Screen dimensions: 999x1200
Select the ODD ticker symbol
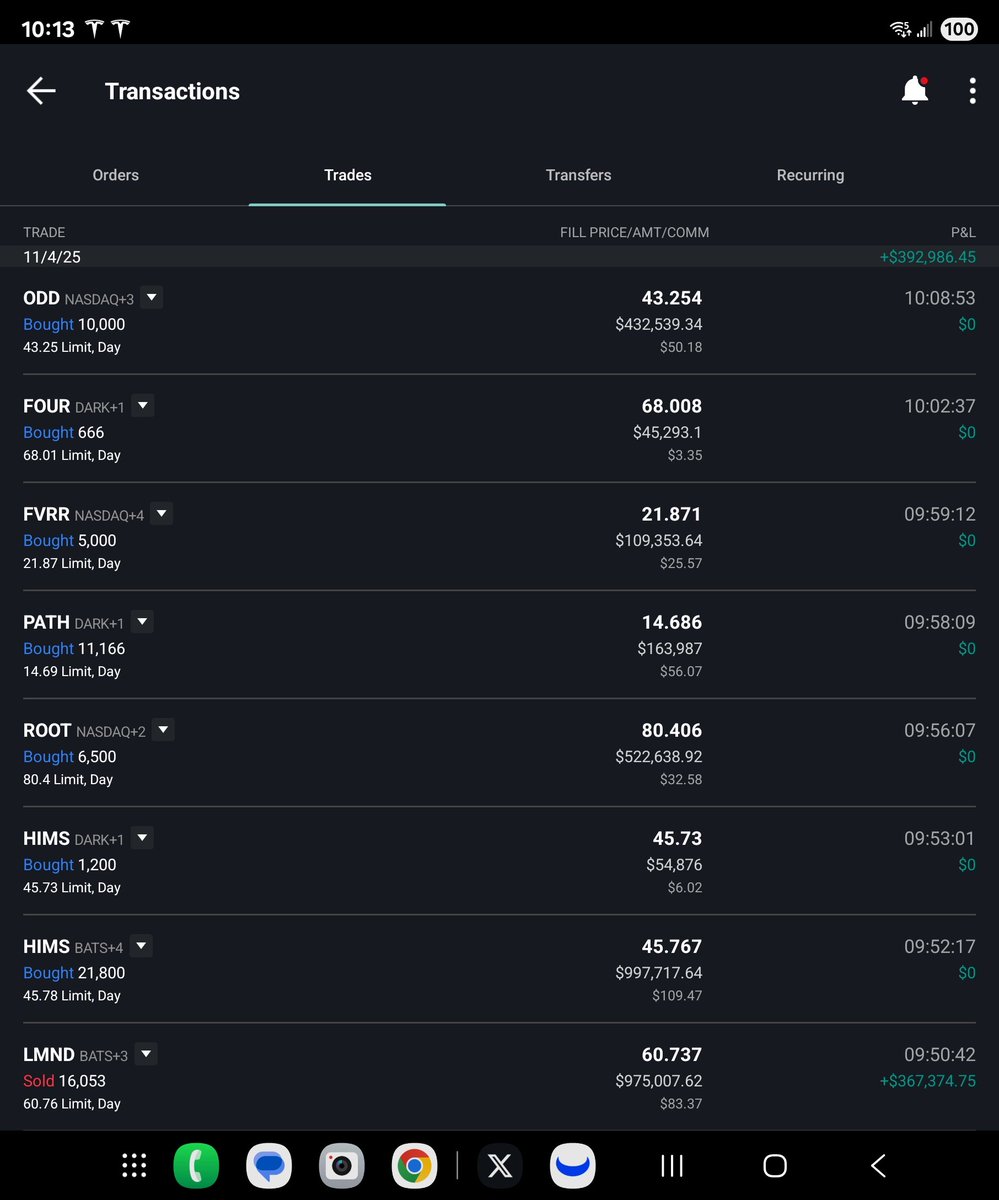coord(41,298)
